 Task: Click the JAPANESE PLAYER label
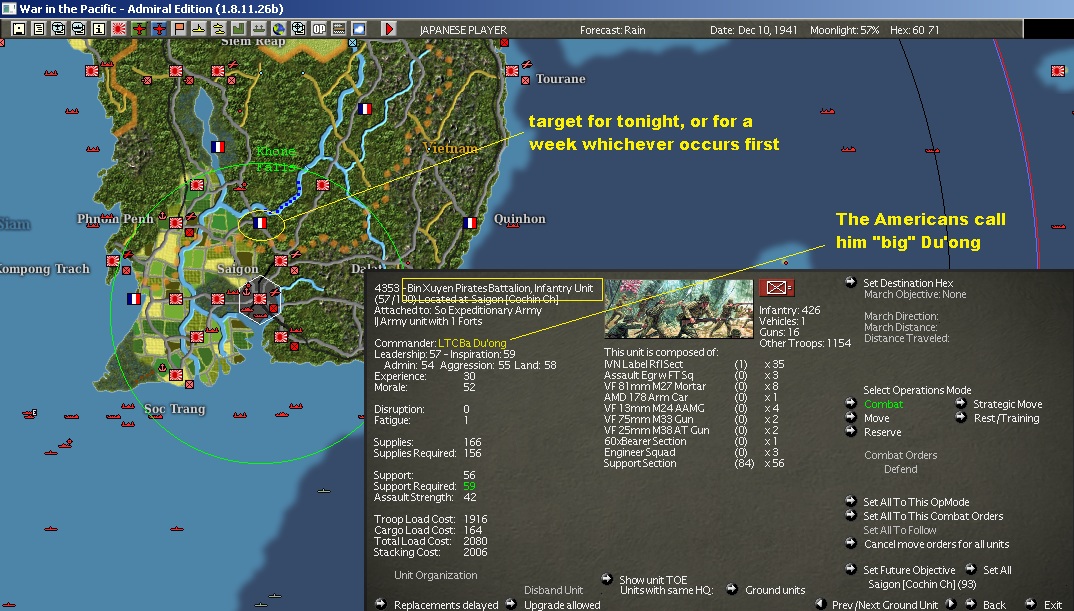(463, 30)
